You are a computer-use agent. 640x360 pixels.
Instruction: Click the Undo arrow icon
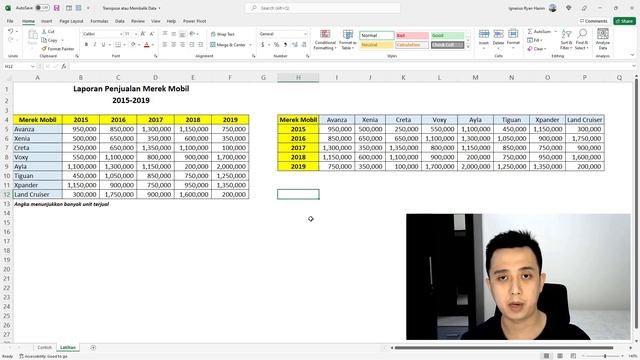10,31
